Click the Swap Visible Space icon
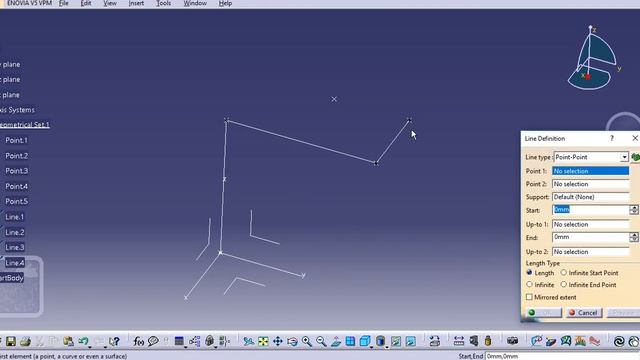The image size is (640, 360). [411, 341]
